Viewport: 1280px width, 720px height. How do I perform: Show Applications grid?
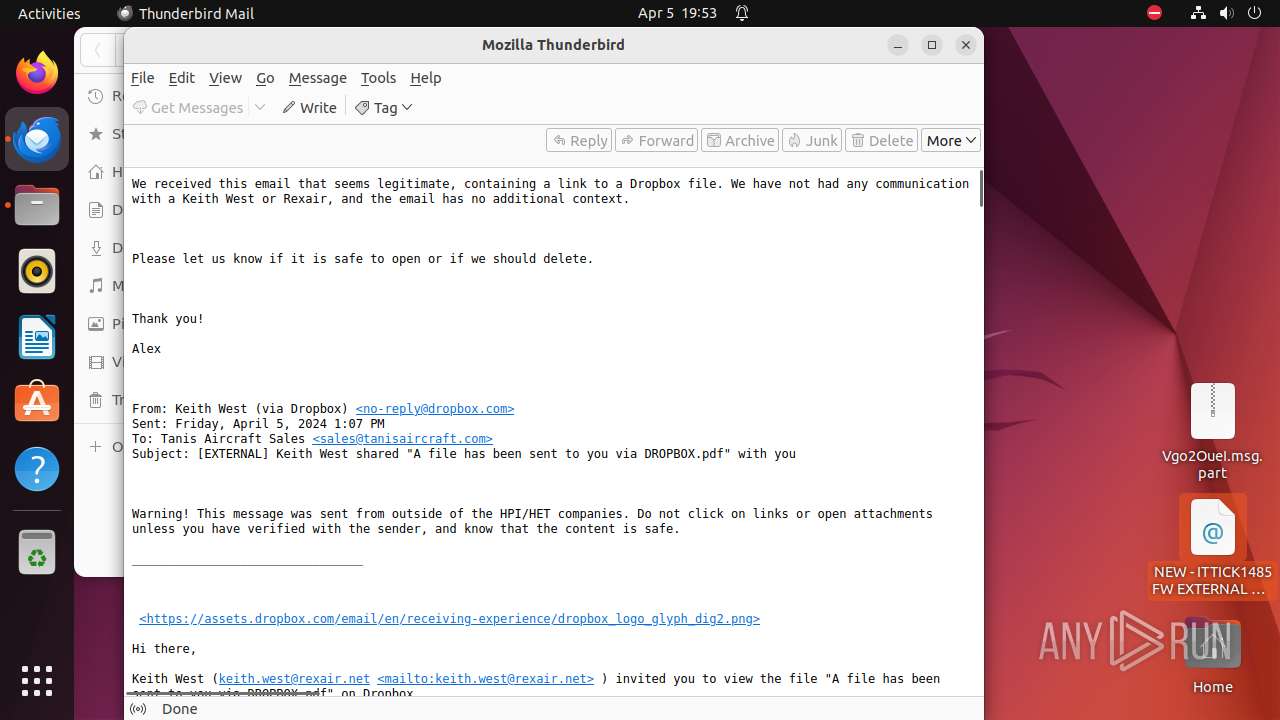(37, 681)
